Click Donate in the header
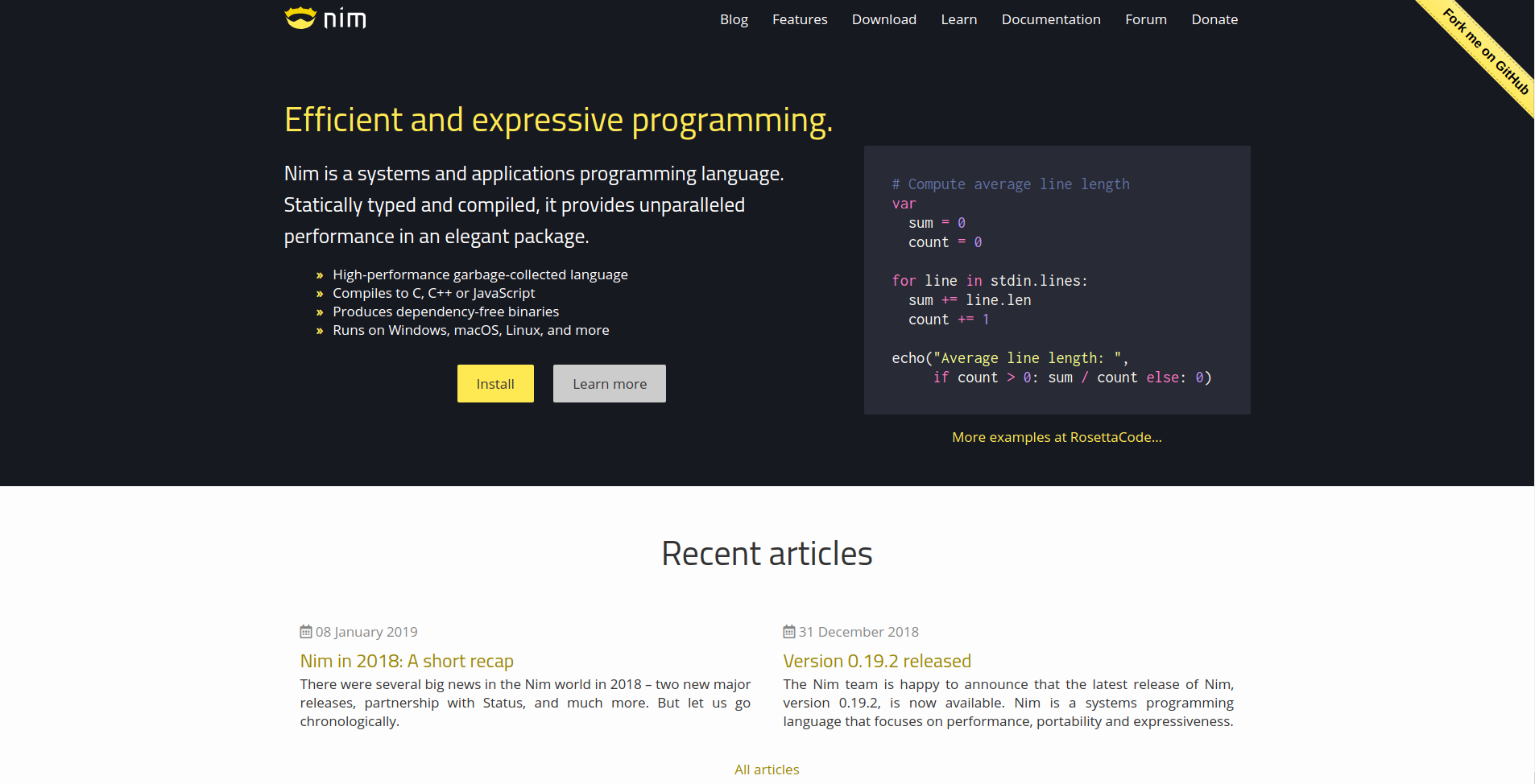This screenshot has height=784, width=1535. (1214, 19)
